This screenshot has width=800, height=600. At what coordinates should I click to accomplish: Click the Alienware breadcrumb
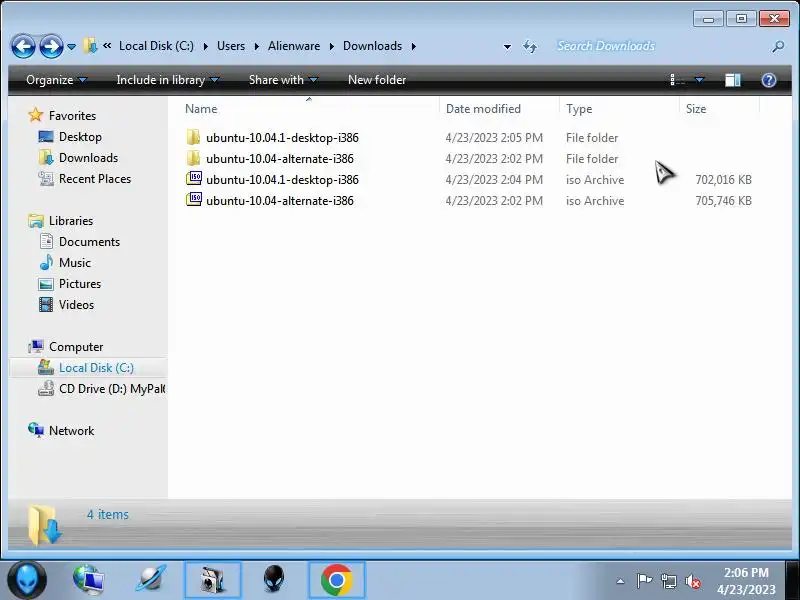(294, 46)
